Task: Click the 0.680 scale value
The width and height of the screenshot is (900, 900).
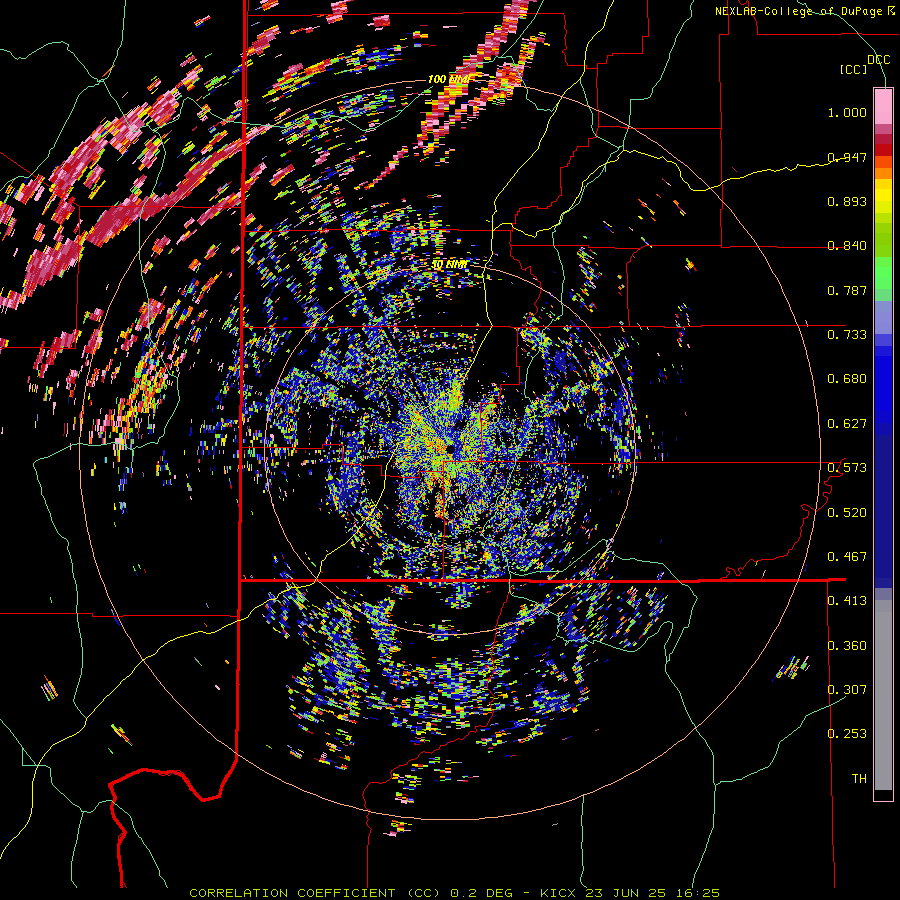Action: coord(847,379)
